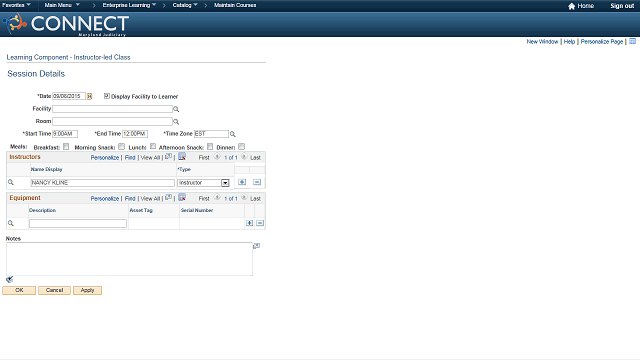640x360 pixels.
Task: Click the End Time field
Action: tap(135, 134)
